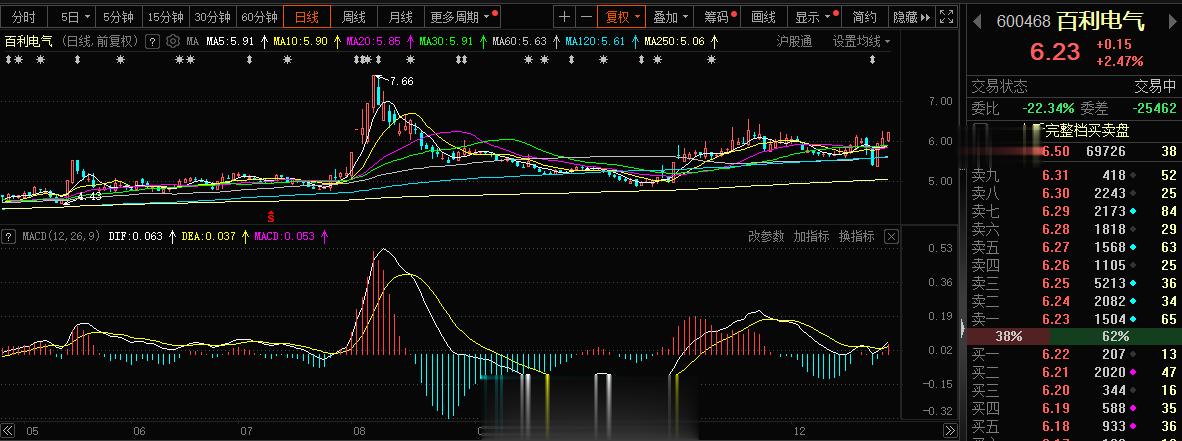
Task: Switch to the 月线 monthly tab
Action: (400, 17)
